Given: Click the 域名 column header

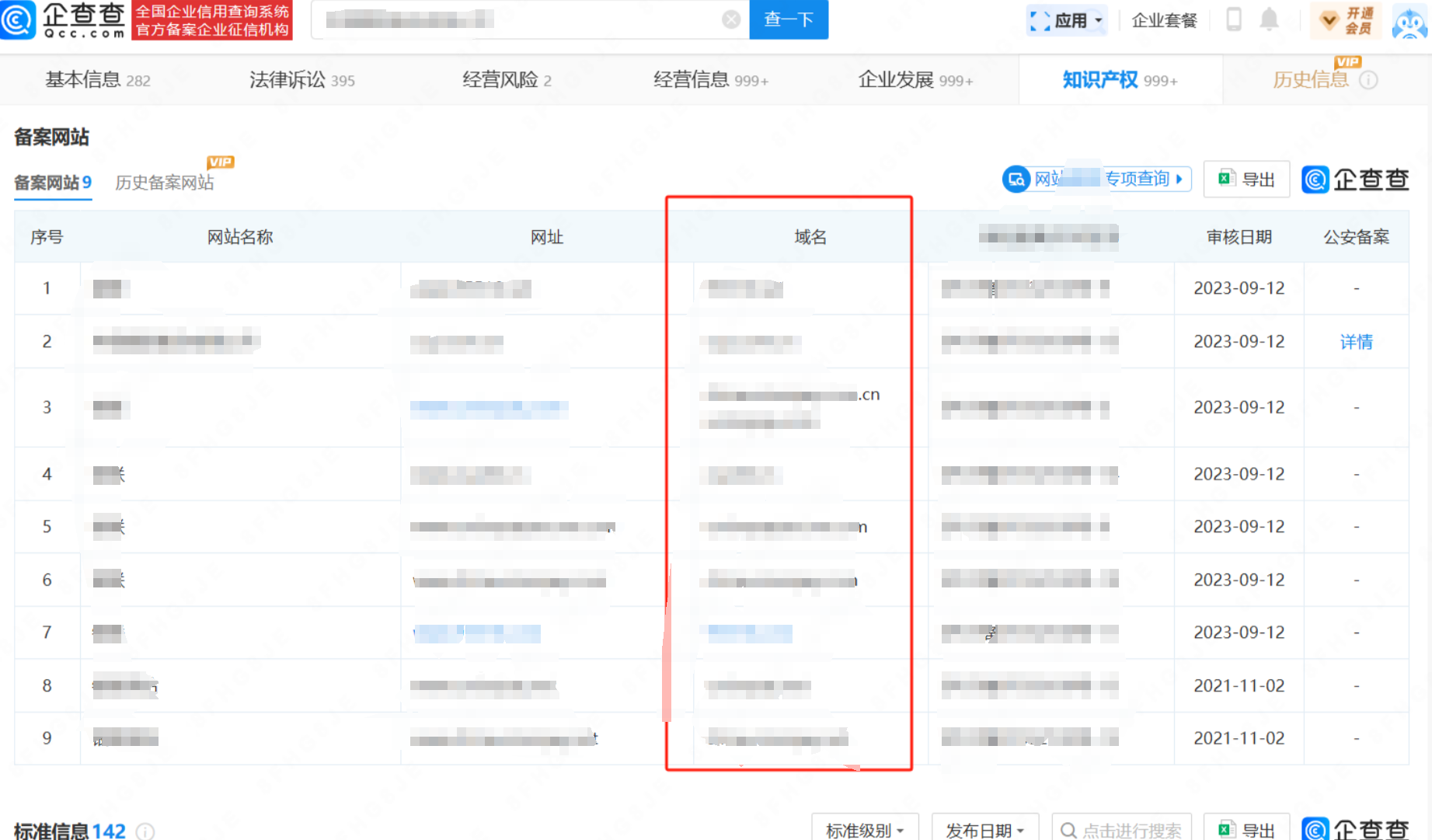Looking at the screenshot, I should [x=810, y=237].
